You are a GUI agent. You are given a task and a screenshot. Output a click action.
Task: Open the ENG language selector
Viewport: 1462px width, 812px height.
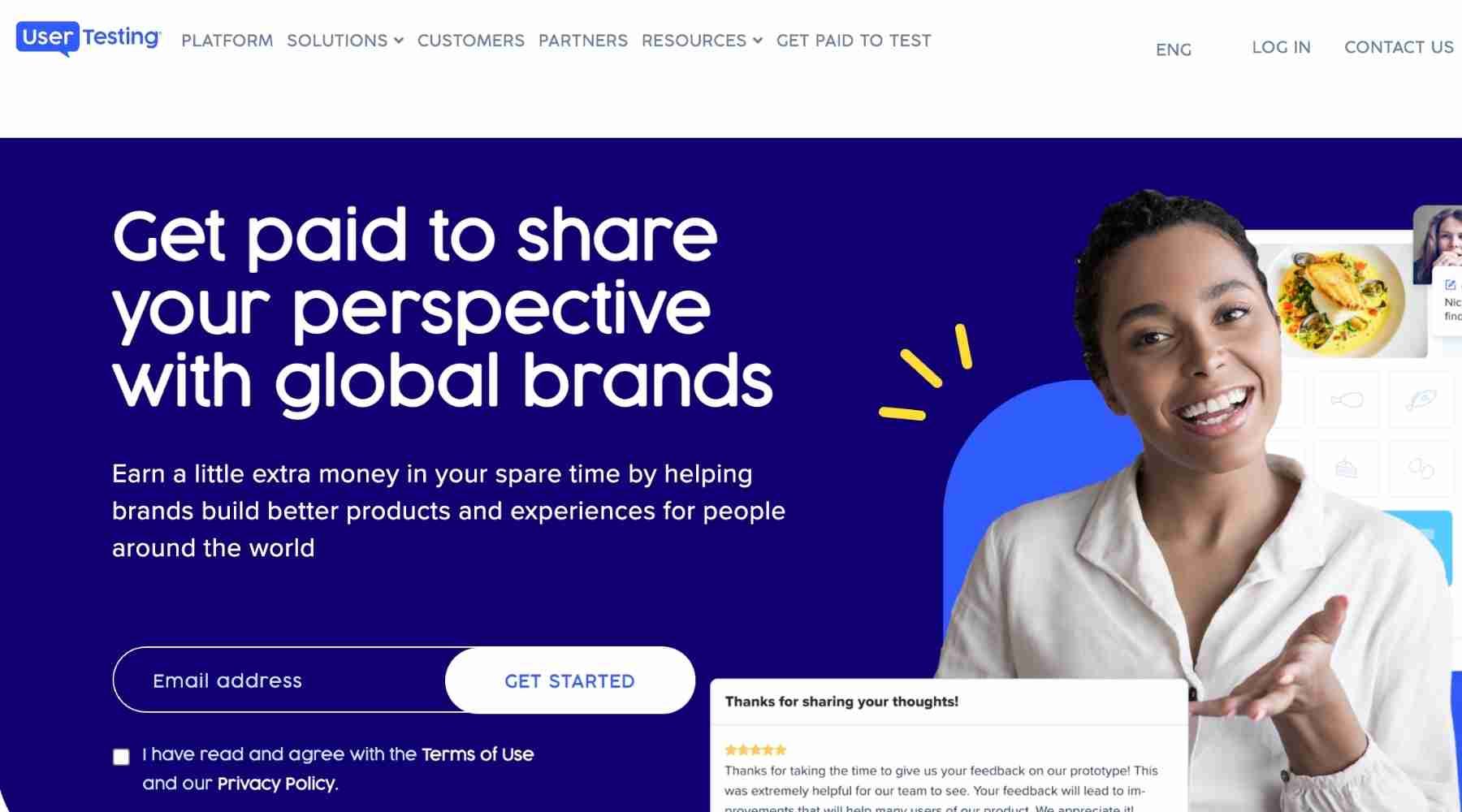(x=1174, y=50)
